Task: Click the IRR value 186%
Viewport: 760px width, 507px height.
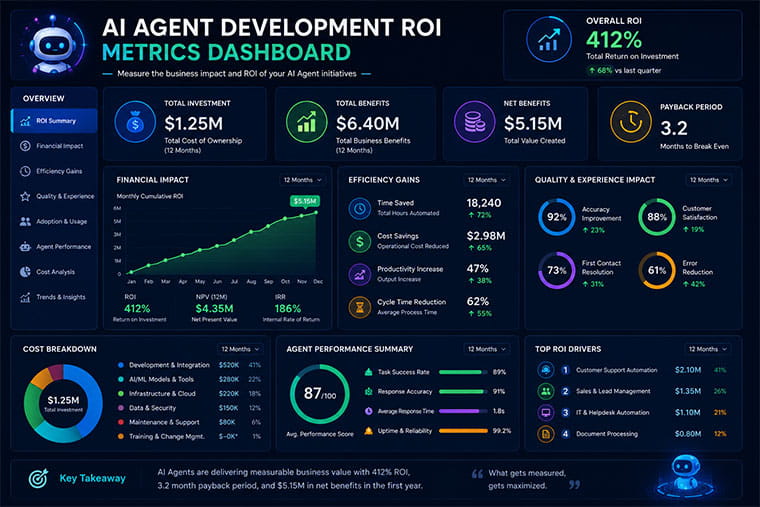Action: [x=288, y=308]
